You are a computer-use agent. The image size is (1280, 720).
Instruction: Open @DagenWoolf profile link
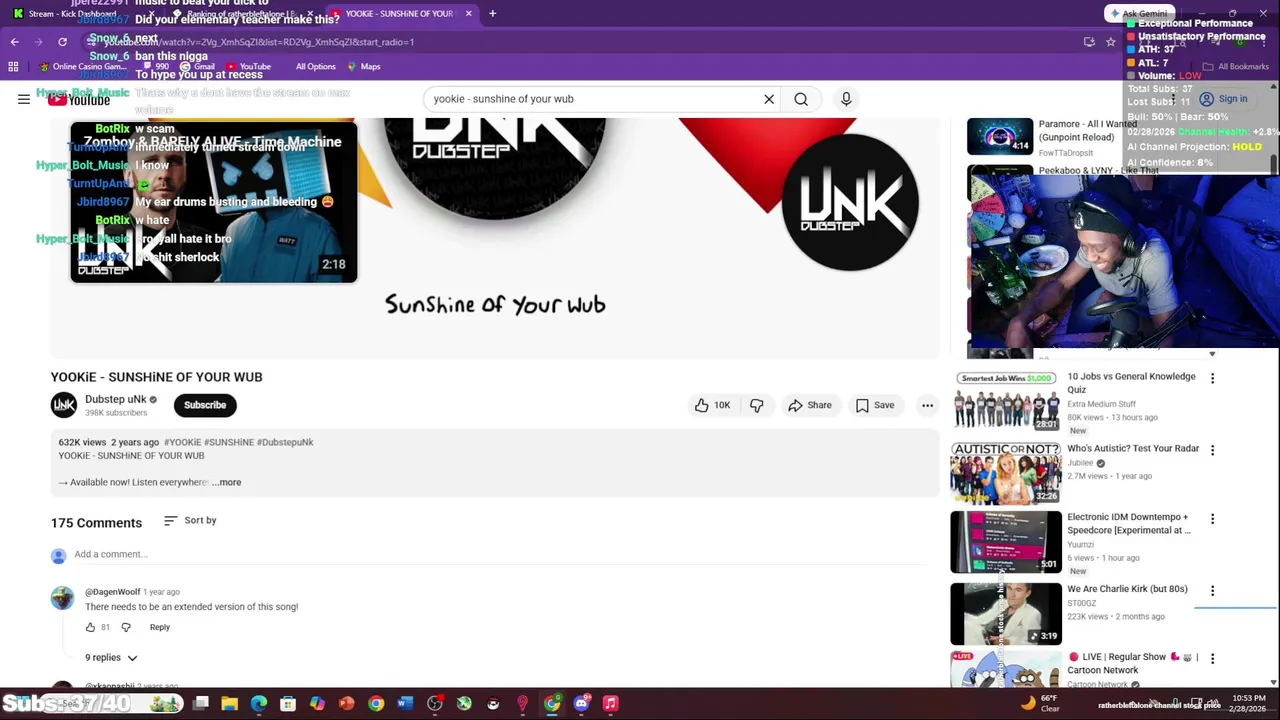112,592
